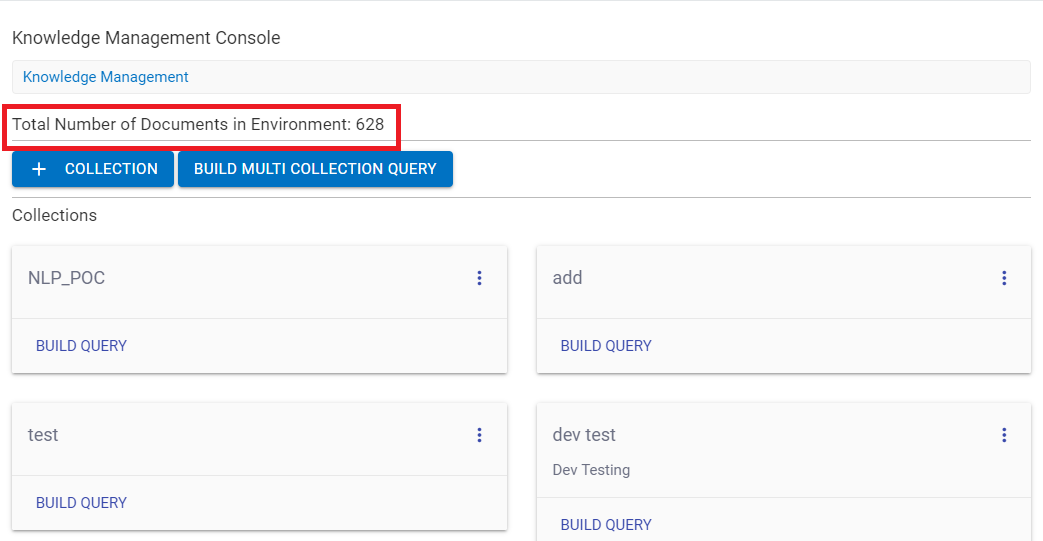The width and height of the screenshot is (1043, 541).
Task: Open the three-dot menu on the add collection
Action: (x=1004, y=278)
